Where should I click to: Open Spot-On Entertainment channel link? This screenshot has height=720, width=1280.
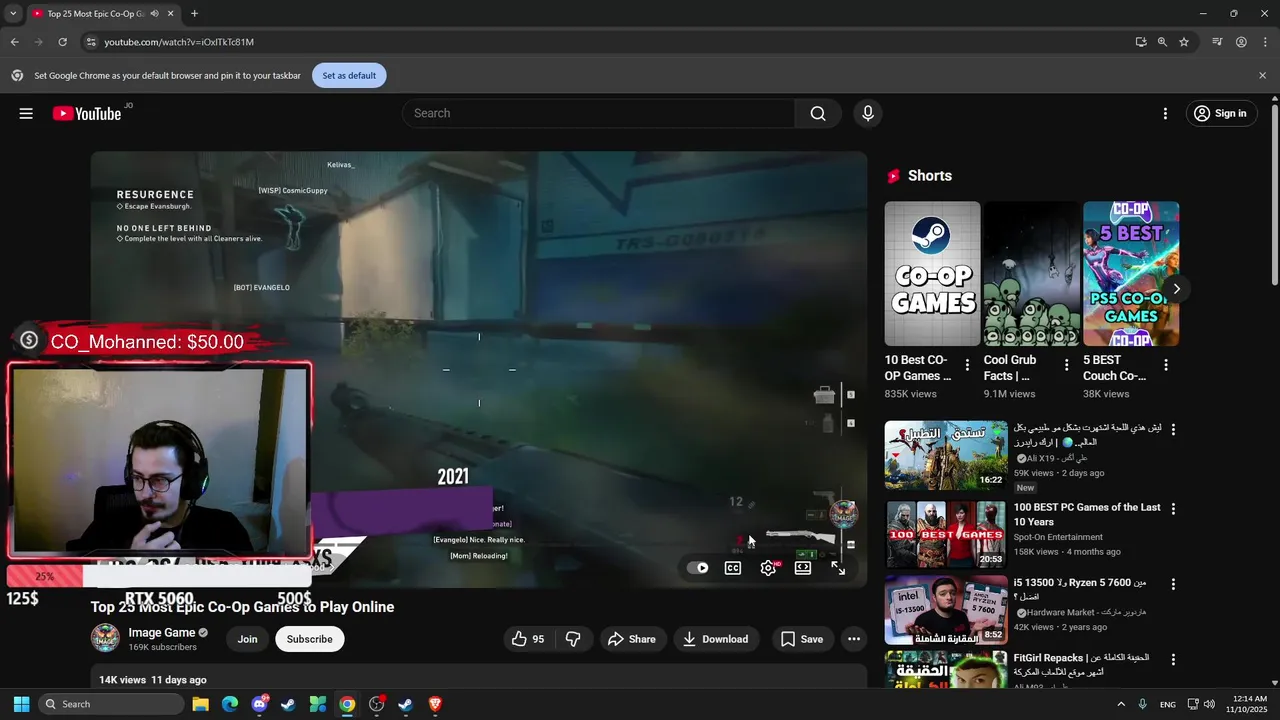tap(1058, 537)
